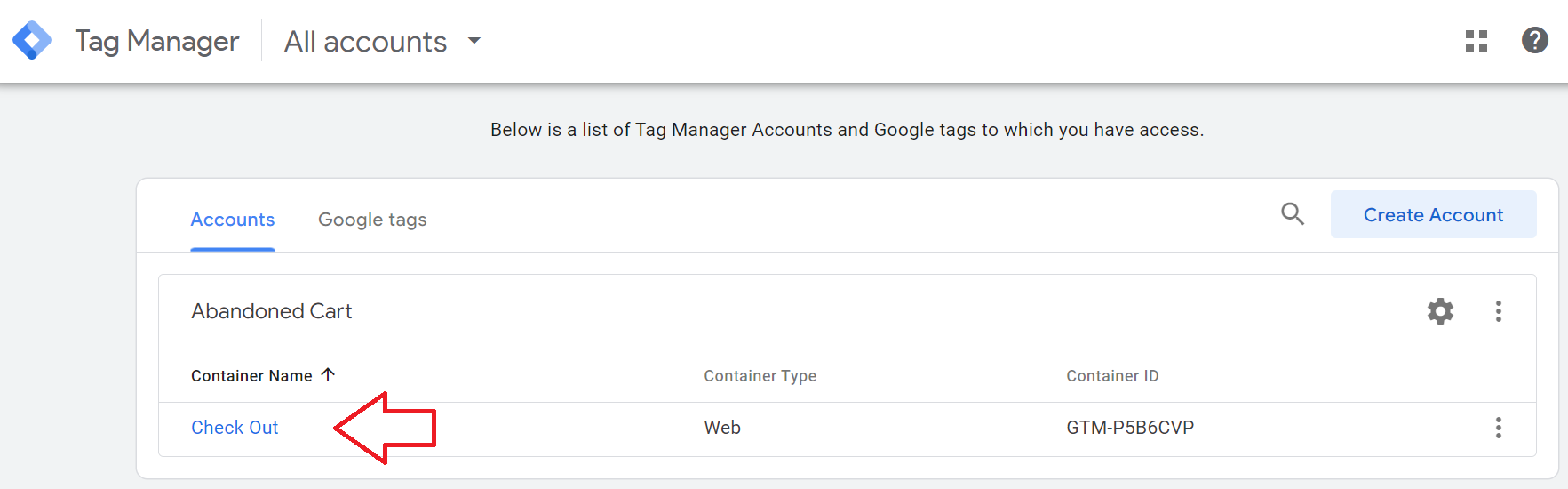
Task: Click the Web container type cell
Action: coord(722,428)
